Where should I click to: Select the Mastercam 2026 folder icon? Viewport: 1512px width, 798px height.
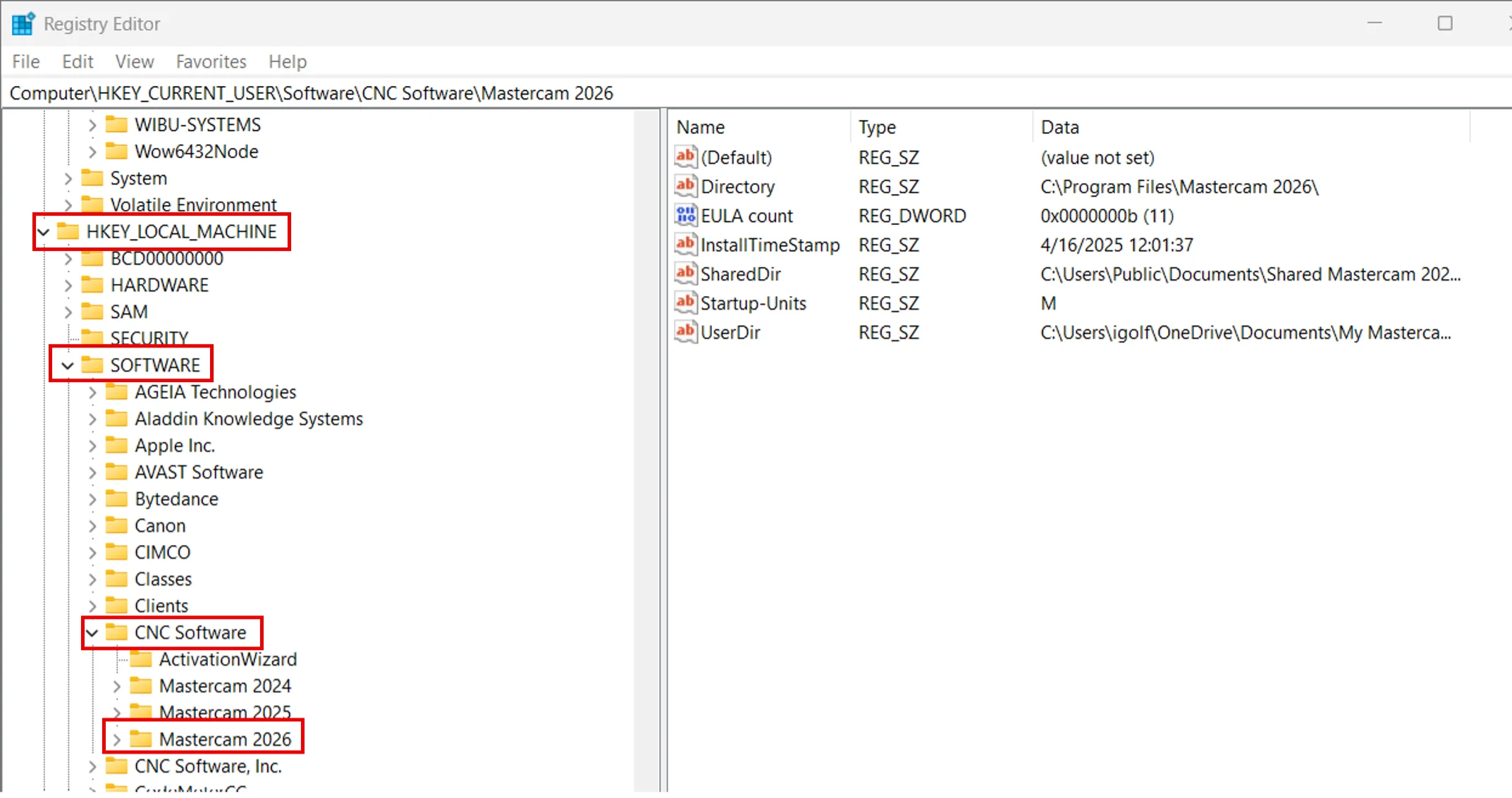tap(141, 739)
